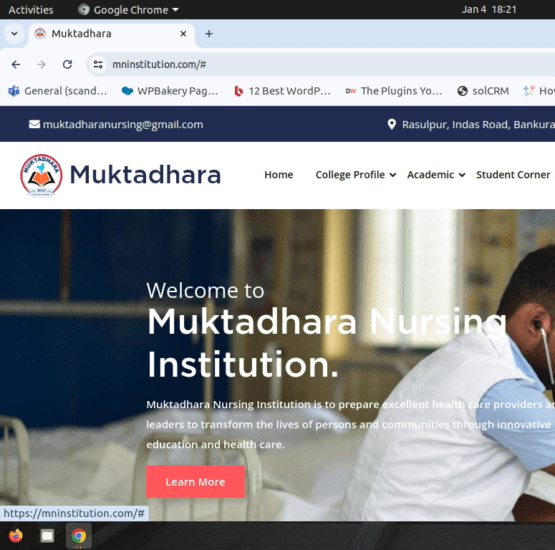
Task: Click the email envelope icon
Action: tap(34, 124)
